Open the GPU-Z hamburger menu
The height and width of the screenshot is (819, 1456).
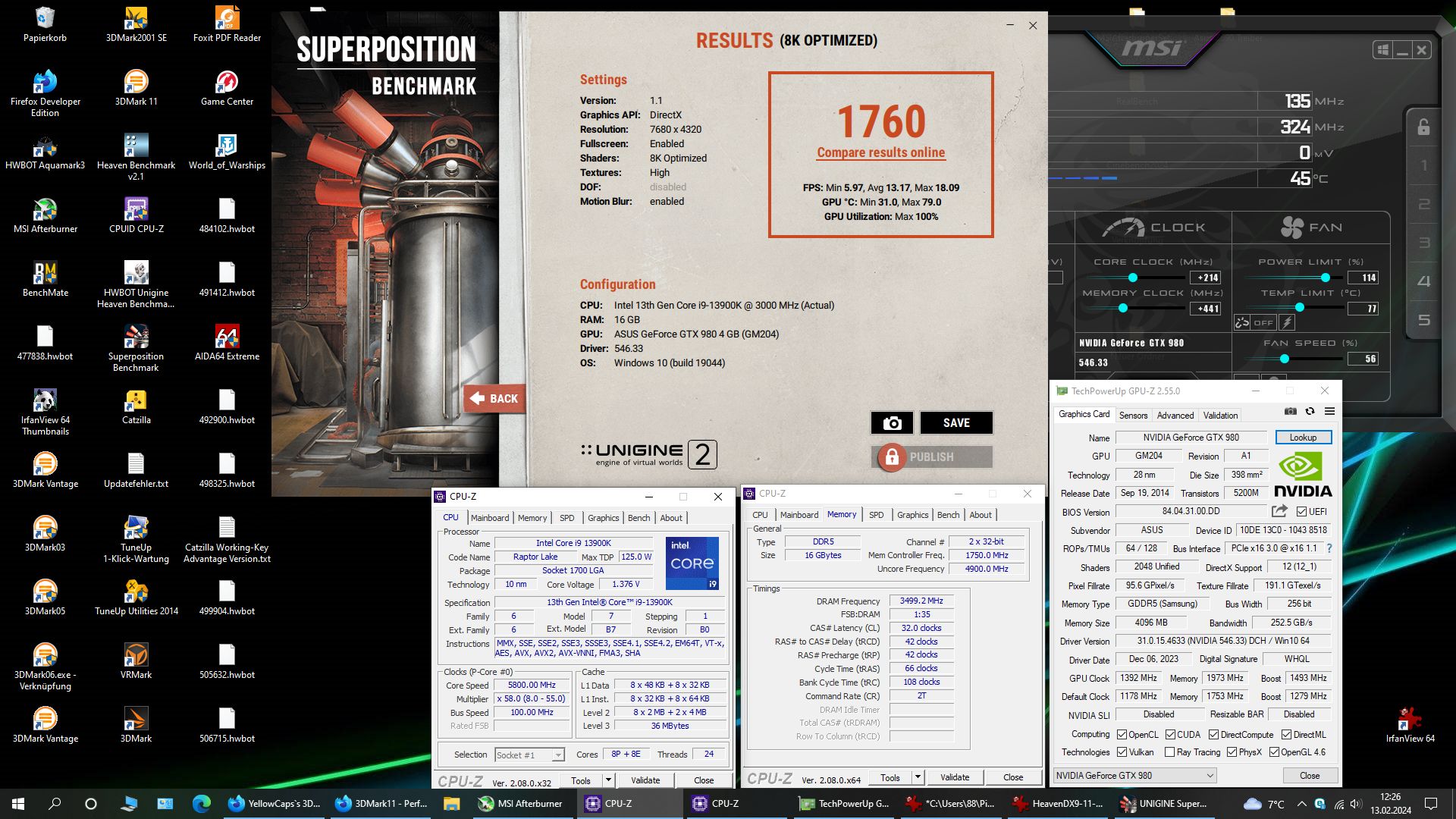click(1329, 411)
